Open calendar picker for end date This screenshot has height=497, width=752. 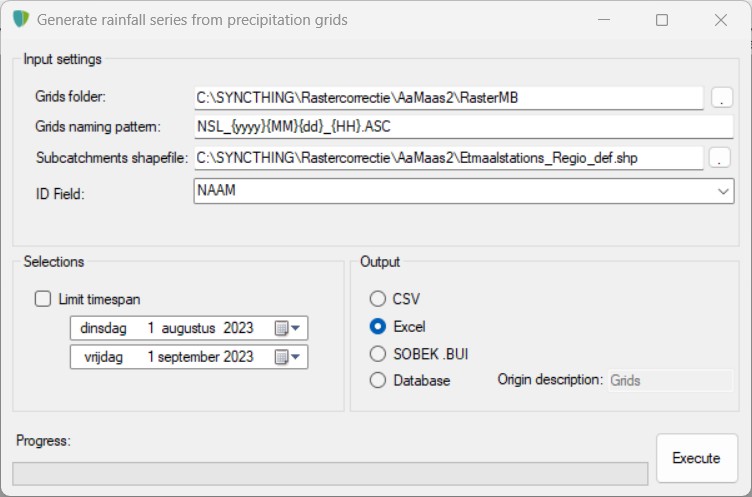pyautogui.click(x=282, y=357)
